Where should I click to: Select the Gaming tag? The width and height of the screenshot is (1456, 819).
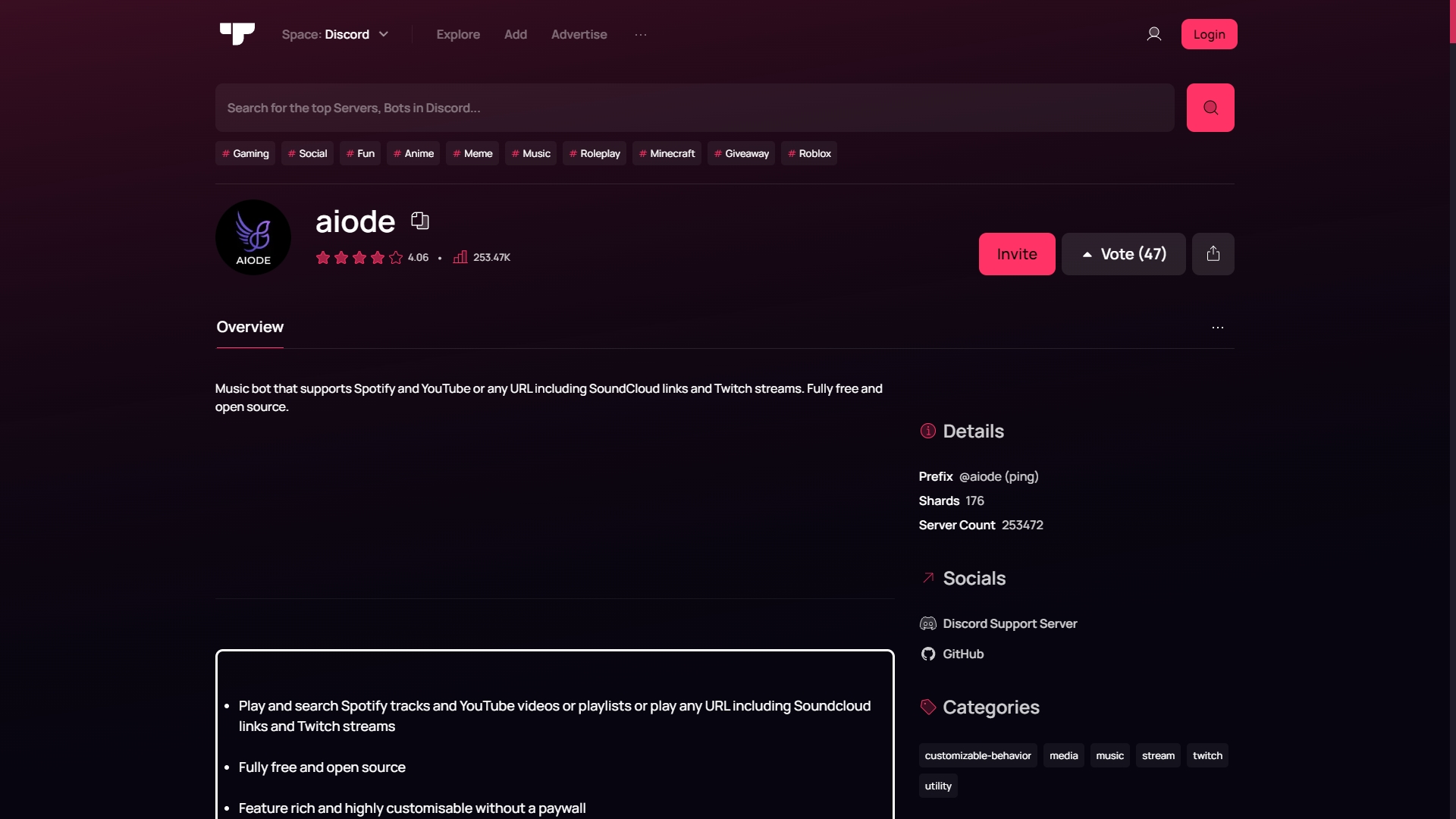(x=245, y=153)
